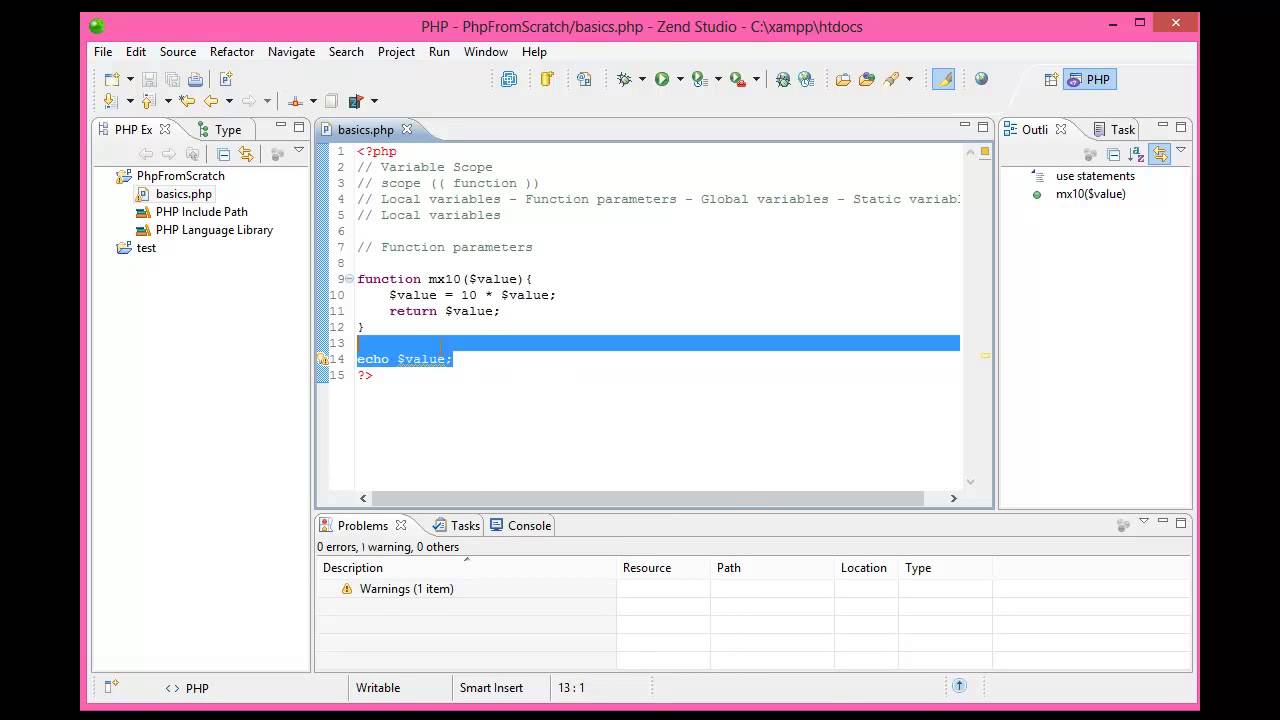Open the Navigate menu
The image size is (1280, 720).
[x=291, y=52]
